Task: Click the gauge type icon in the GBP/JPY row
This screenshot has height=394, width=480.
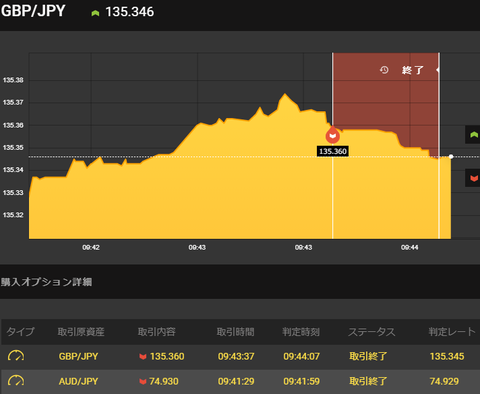Action: click(x=16, y=356)
